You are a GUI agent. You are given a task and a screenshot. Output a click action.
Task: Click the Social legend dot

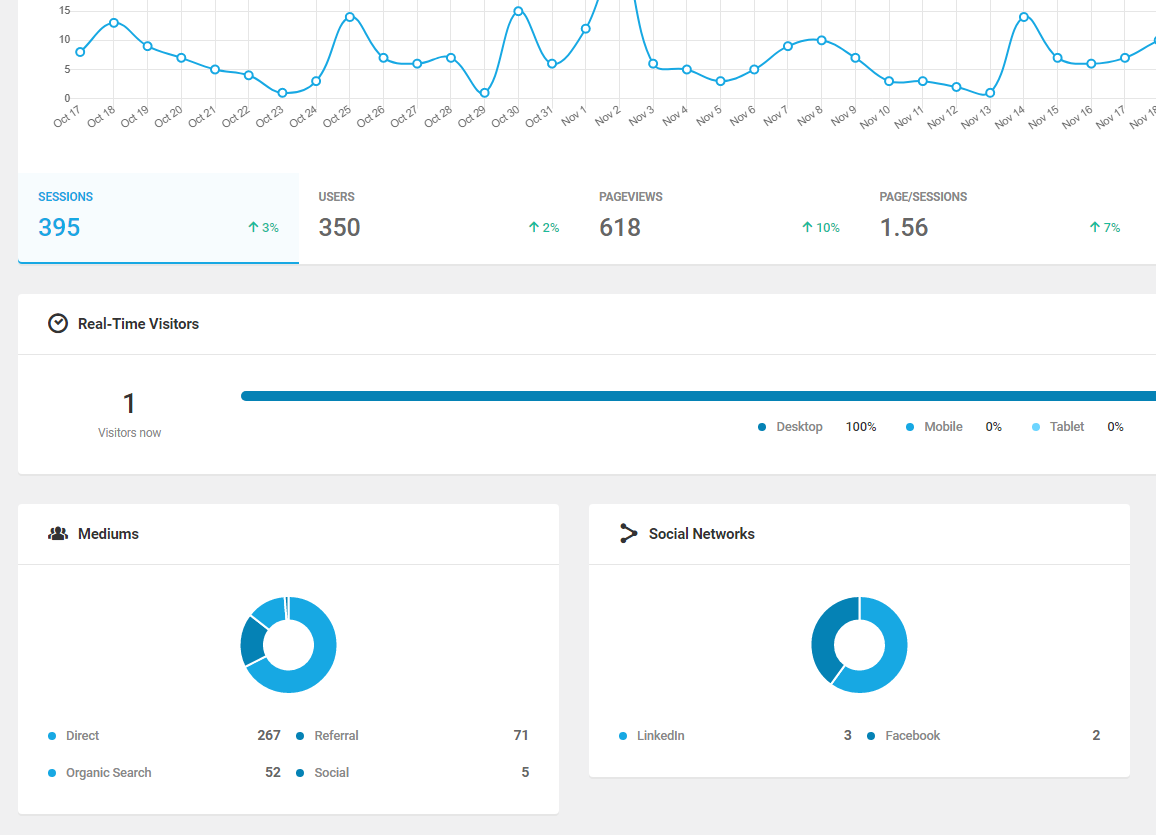300,772
